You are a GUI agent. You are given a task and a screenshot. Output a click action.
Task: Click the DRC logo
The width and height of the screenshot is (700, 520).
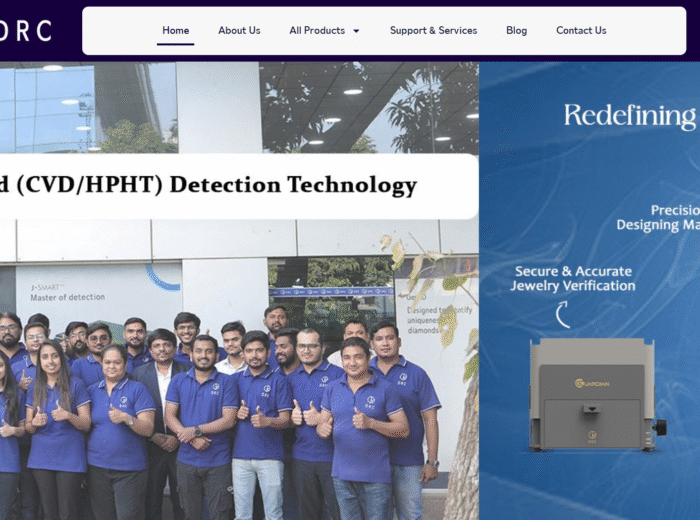tap(25, 31)
